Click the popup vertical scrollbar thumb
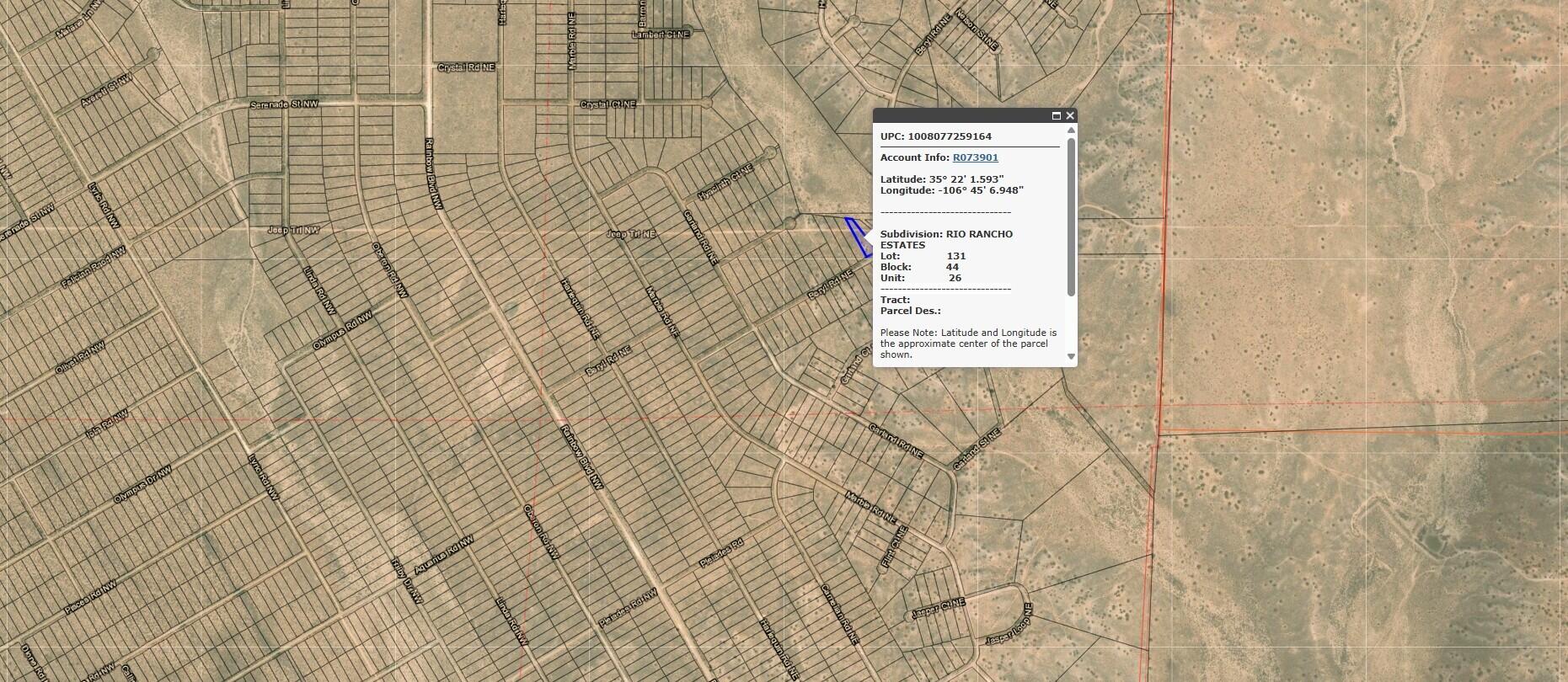This screenshot has width=1568, height=682. pyautogui.click(x=1072, y=217)
